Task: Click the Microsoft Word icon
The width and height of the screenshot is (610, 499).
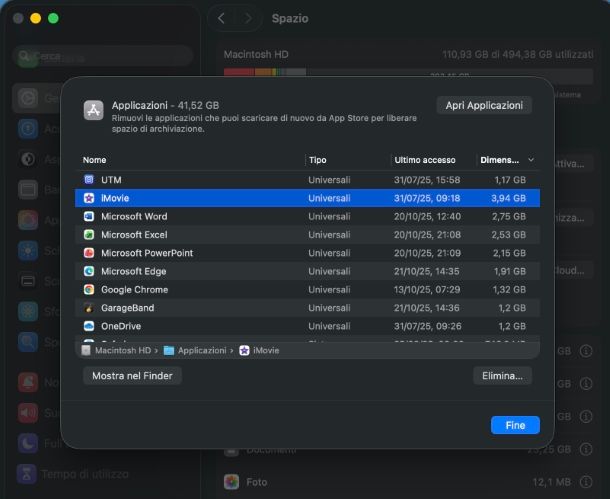Action: point(89,216)
